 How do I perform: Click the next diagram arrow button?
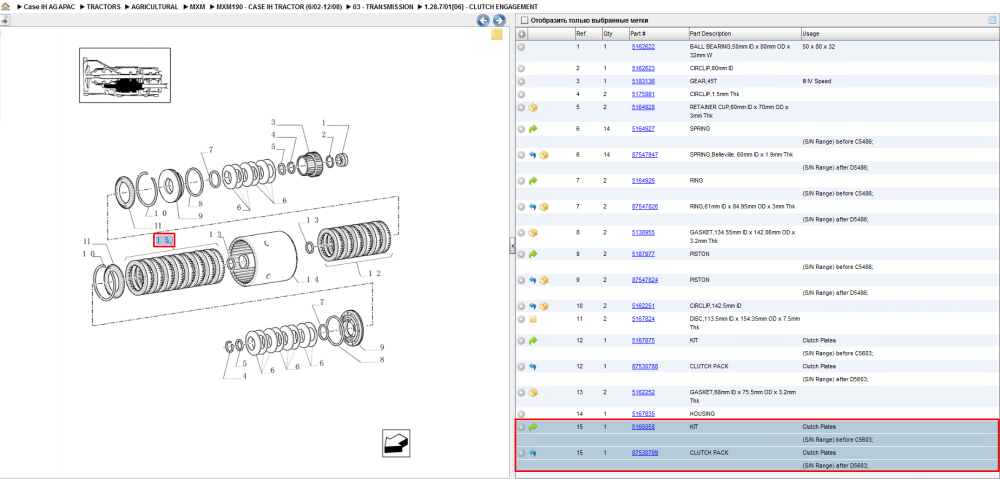[499, 20]
